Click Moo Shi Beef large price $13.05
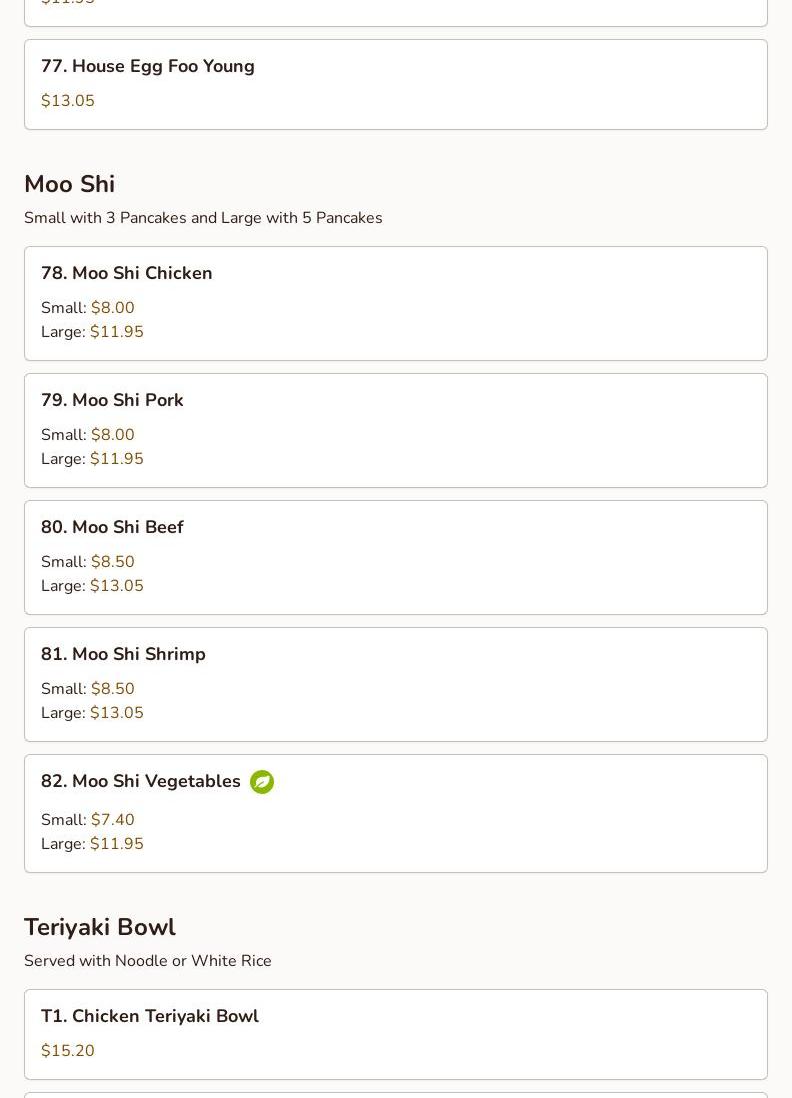The width and height of the screenshot is (792, 1098). click(x=117, y=586)
